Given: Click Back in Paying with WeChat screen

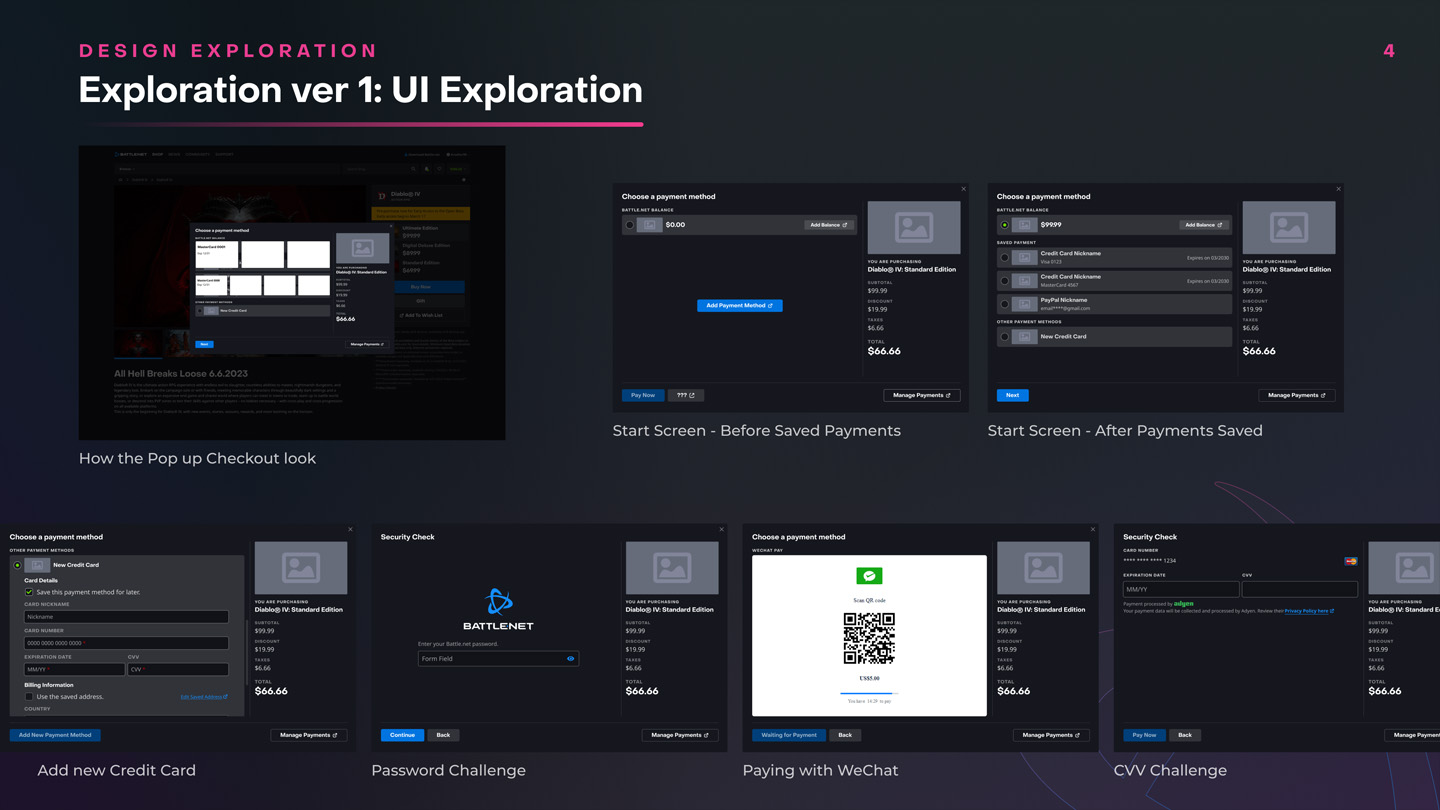Looking at the screenshot, I should (x=845, y=735).
